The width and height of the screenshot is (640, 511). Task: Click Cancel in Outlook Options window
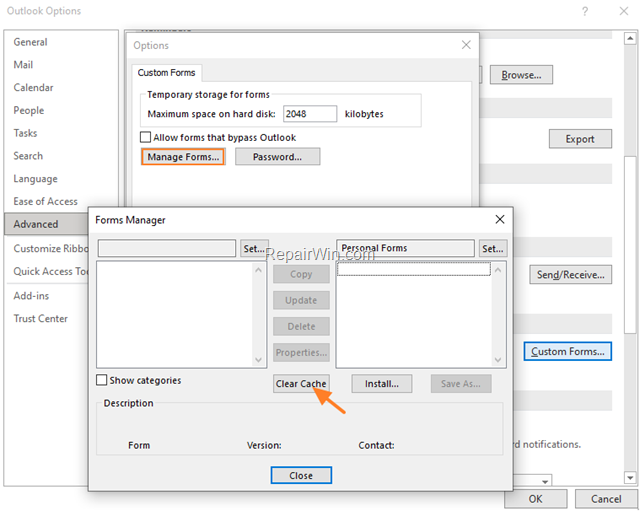pos(606,499)
